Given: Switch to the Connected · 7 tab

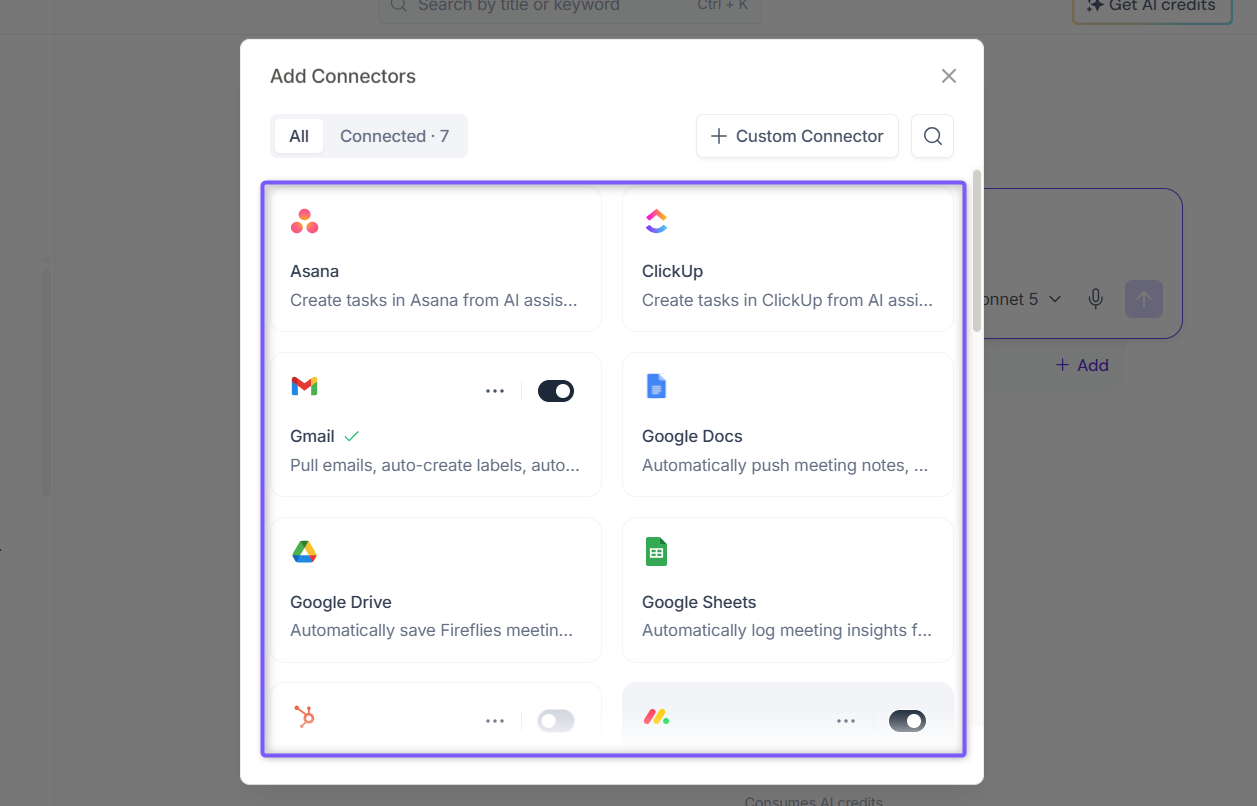Looking at the screenshot, I should click(x=394, y=136).
